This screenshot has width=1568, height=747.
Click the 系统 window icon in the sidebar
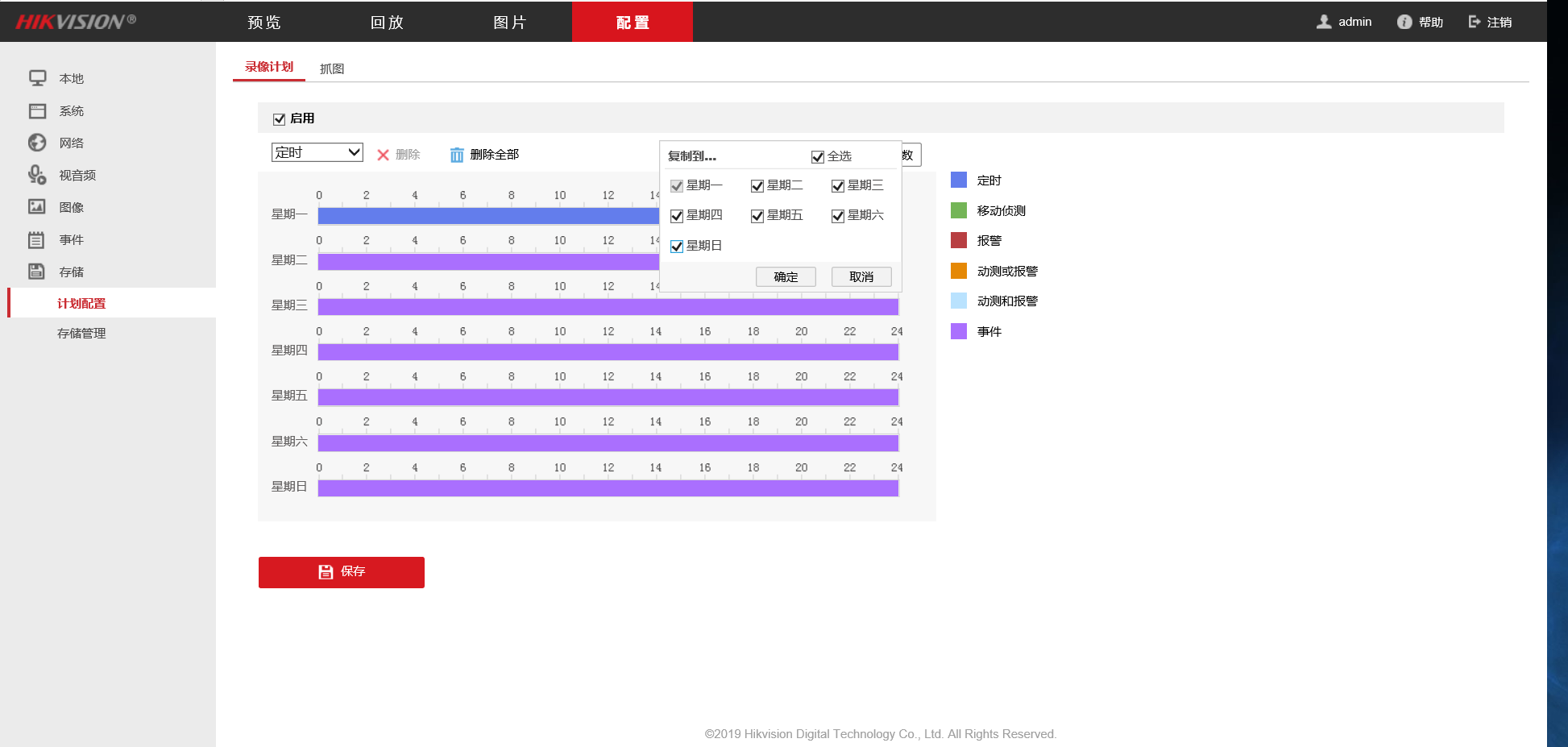(x=37, y=110)
